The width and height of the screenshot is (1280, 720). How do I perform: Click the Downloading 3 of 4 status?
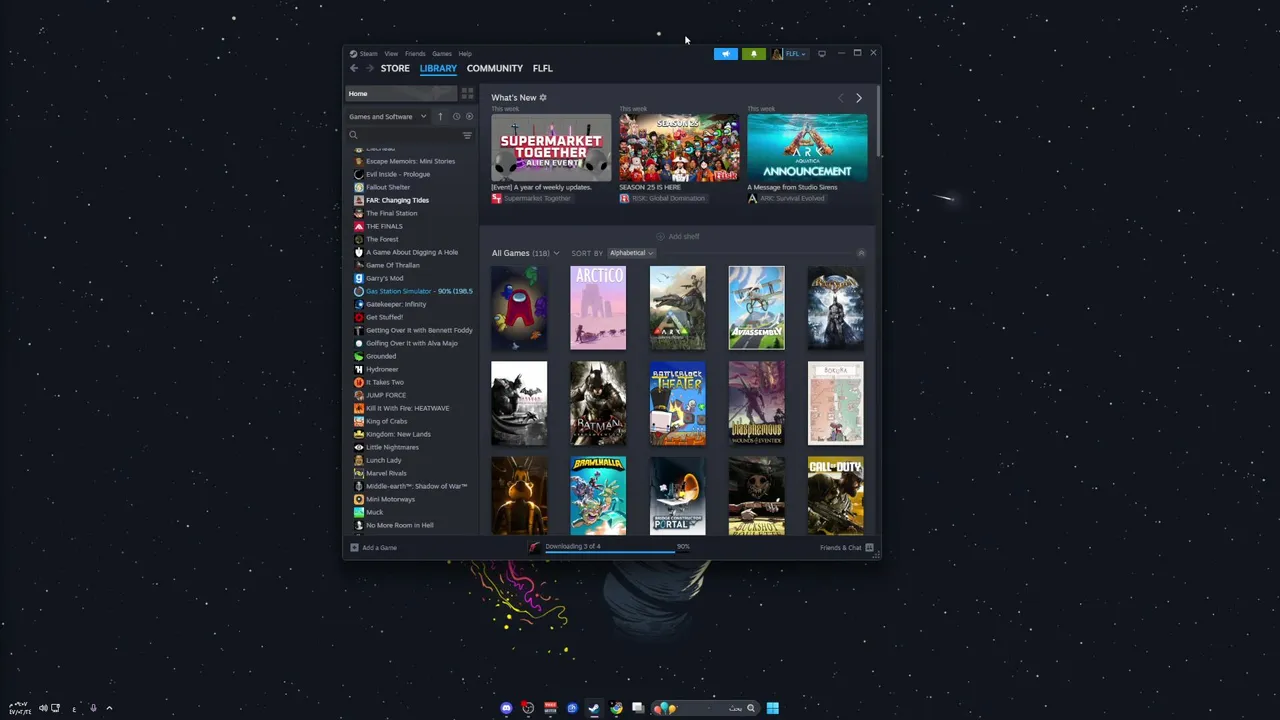573,546
